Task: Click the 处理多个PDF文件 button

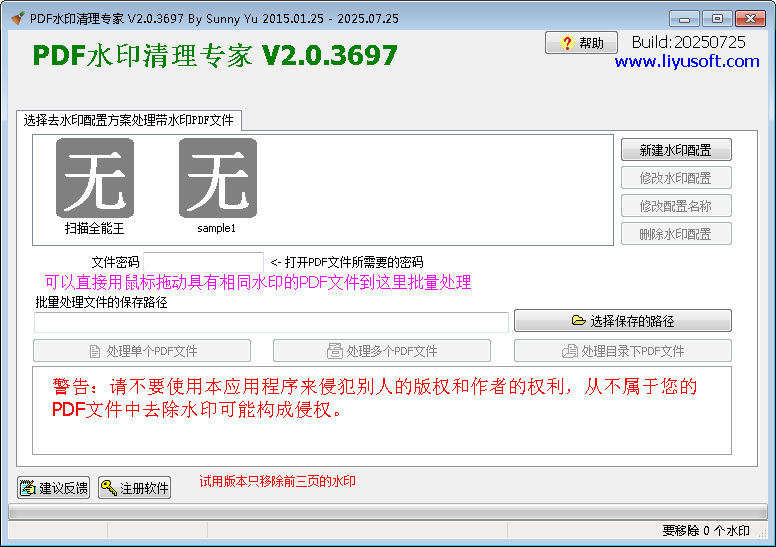Action: pyautogui.click(x=382, y=351)
